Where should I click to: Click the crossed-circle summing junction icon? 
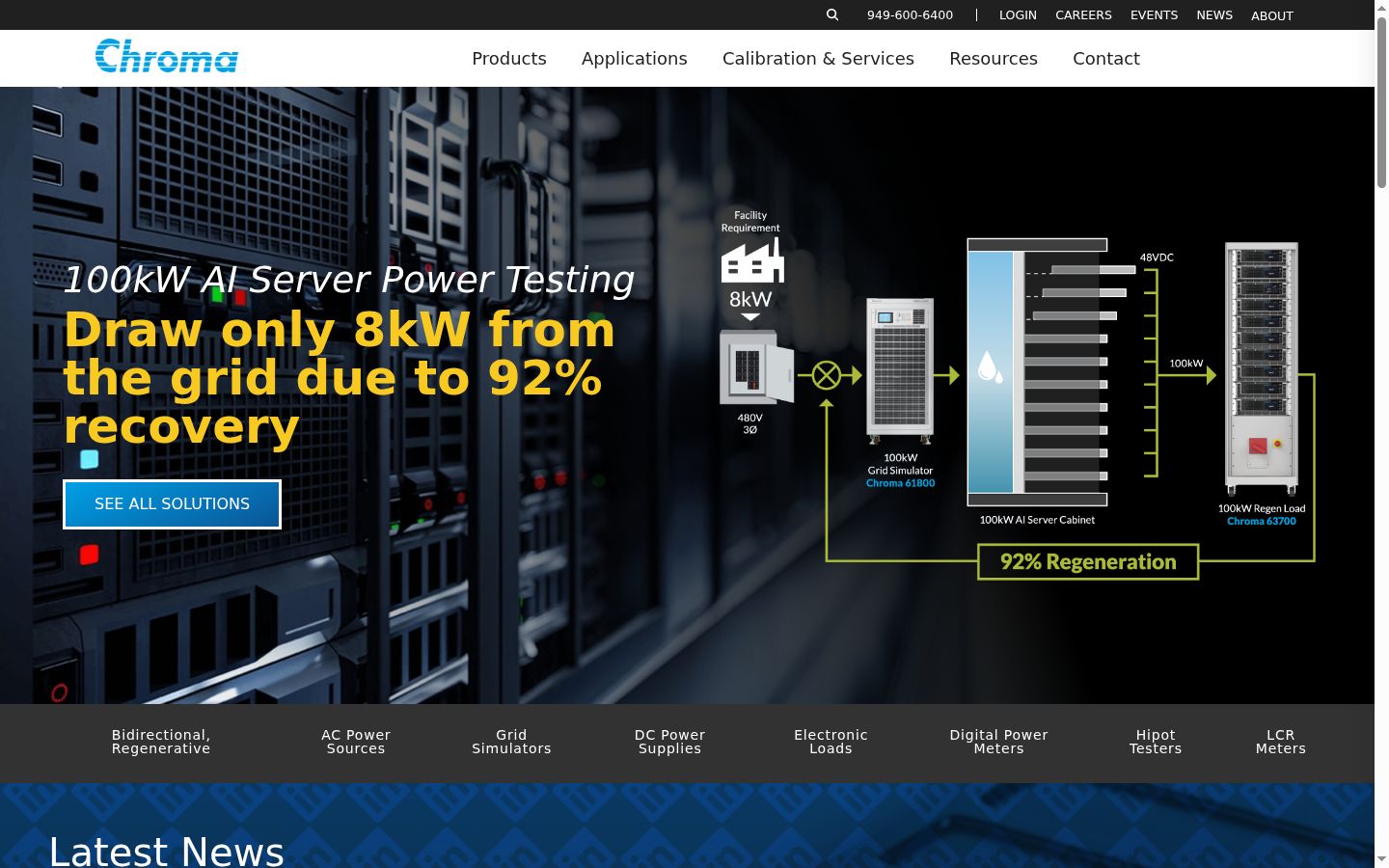pyautogui.click(x=827, y=375)
